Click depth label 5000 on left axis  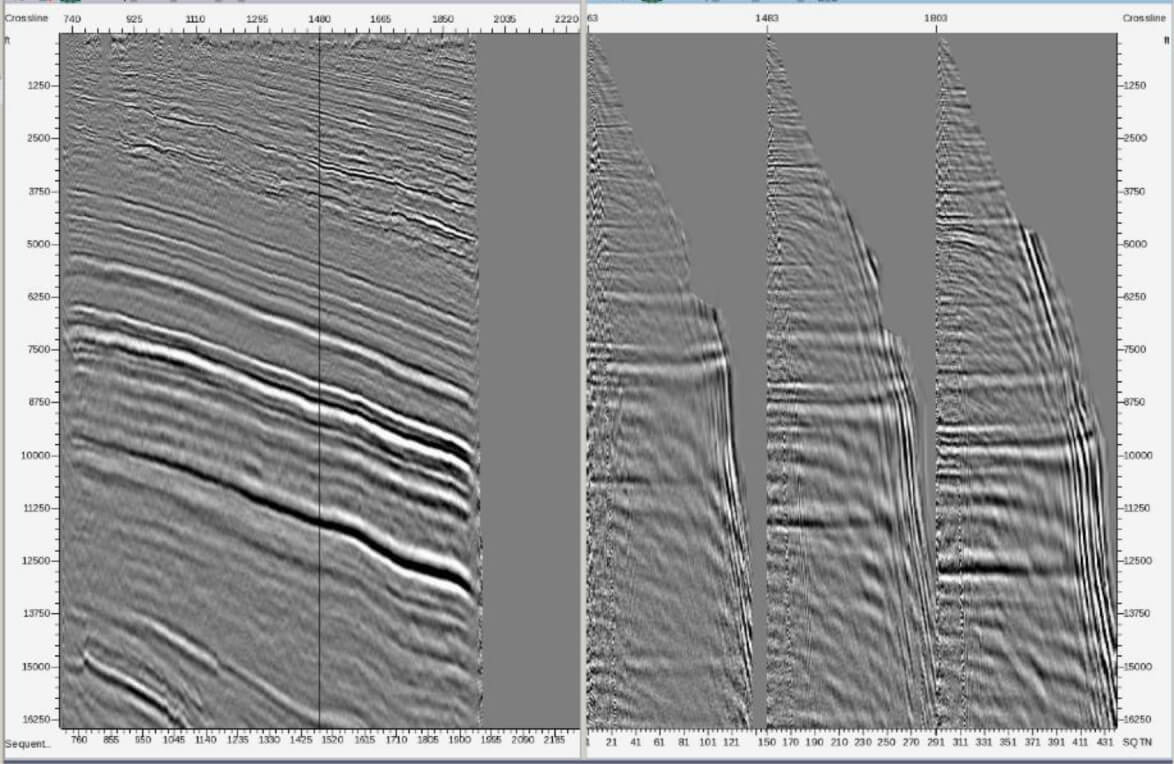pyautogui.click(x=38, y=244)
